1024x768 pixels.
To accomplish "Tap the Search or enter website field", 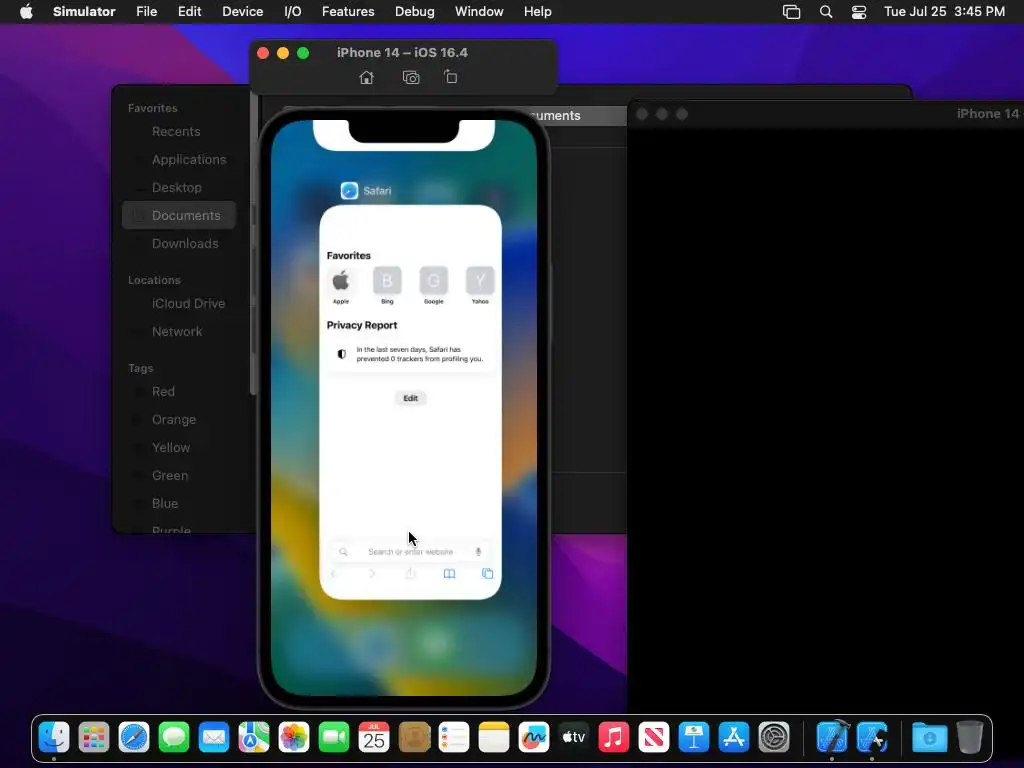I will [x=410, y=552].
